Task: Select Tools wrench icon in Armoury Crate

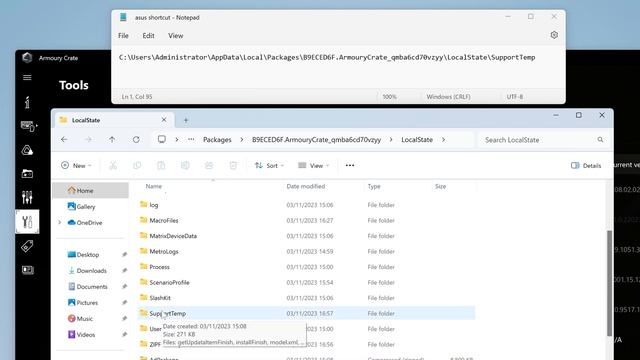Action: click(27, 222)
